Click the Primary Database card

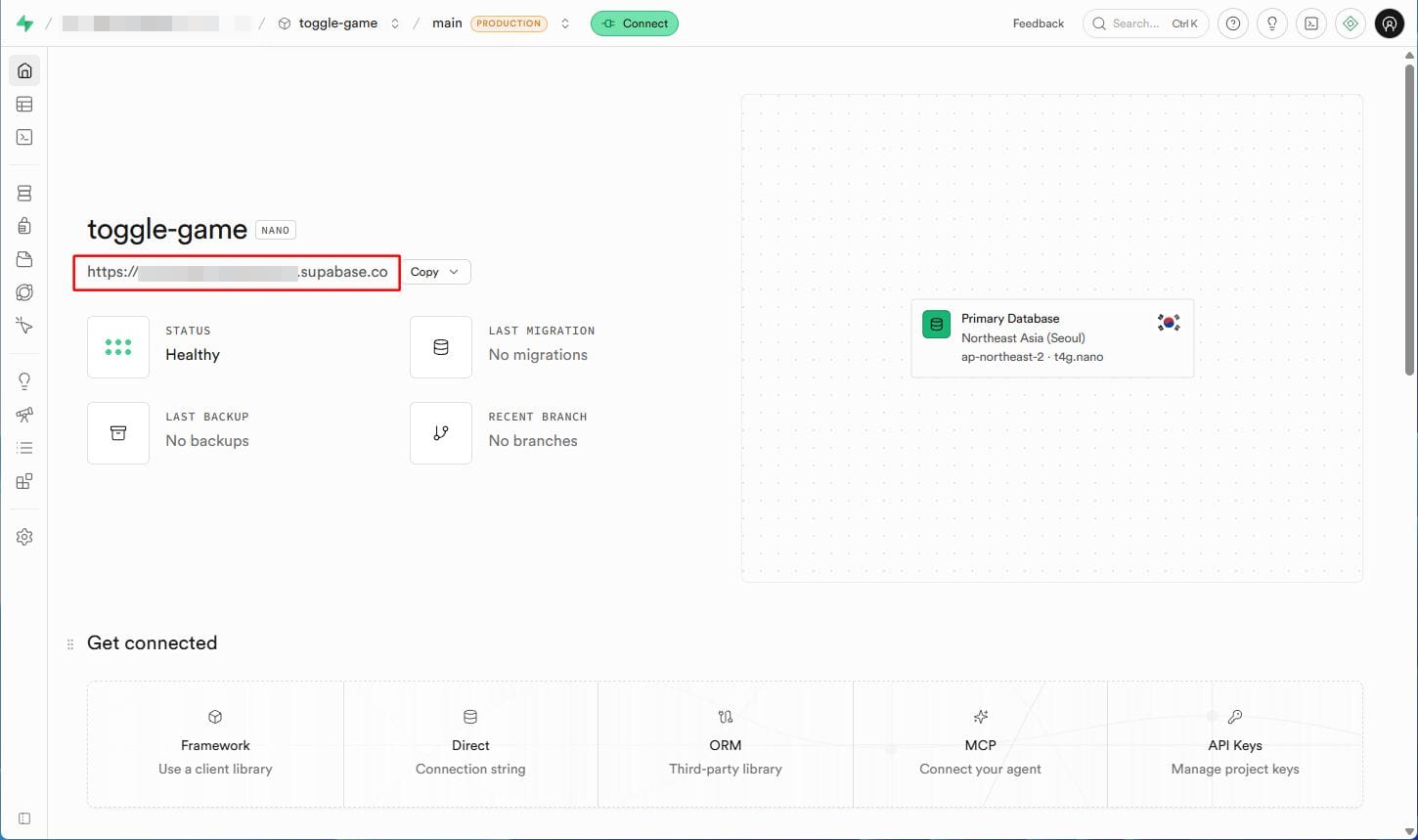click(1051, 337)
